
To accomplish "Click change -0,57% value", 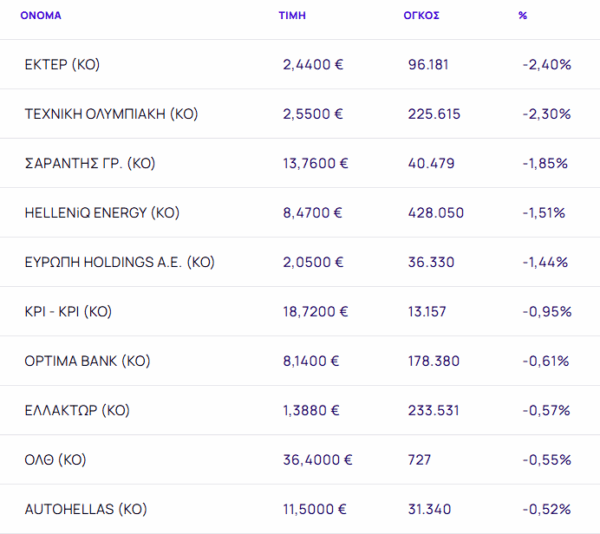I will tap(546, 410).
